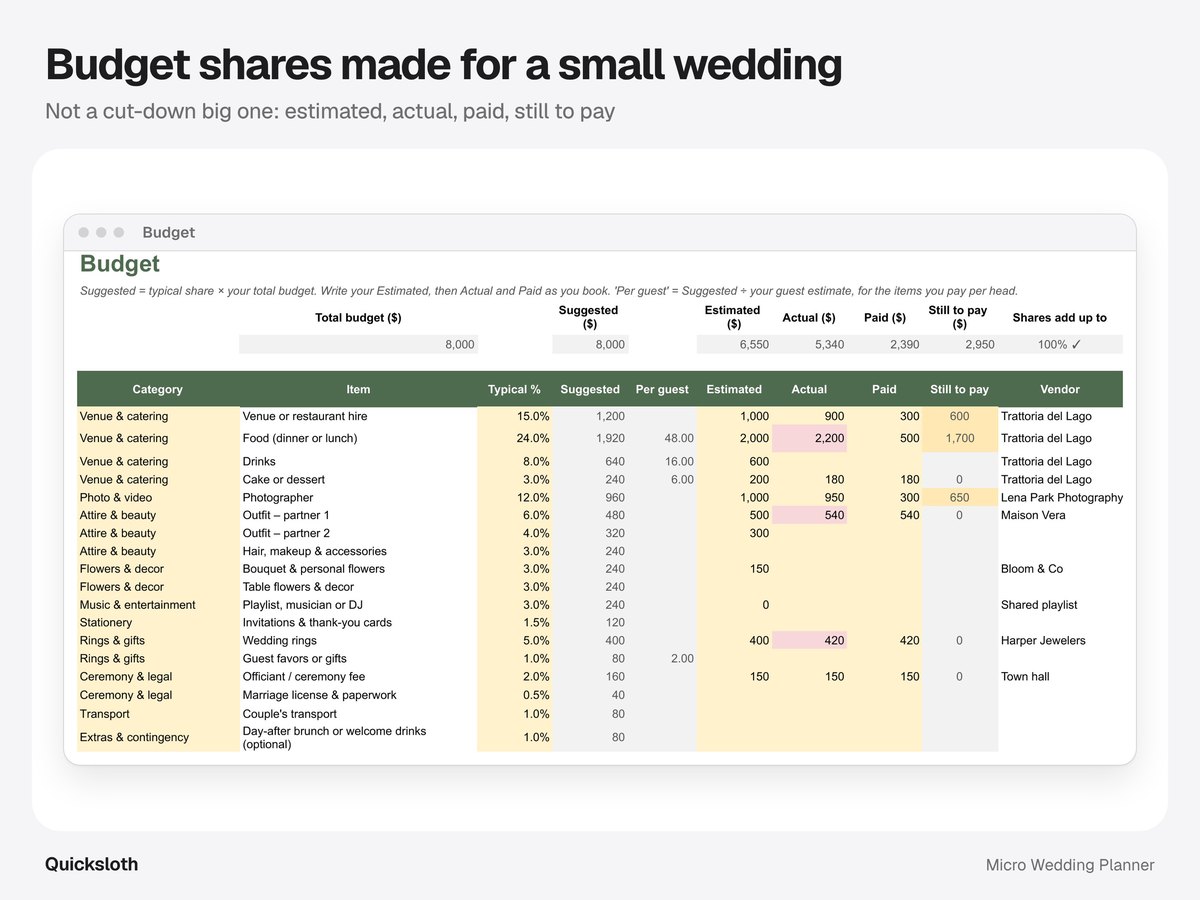Select the 'Guest favors or gifts' cell
This screenshot has height=900, width=1200.
tap(358, 658)
